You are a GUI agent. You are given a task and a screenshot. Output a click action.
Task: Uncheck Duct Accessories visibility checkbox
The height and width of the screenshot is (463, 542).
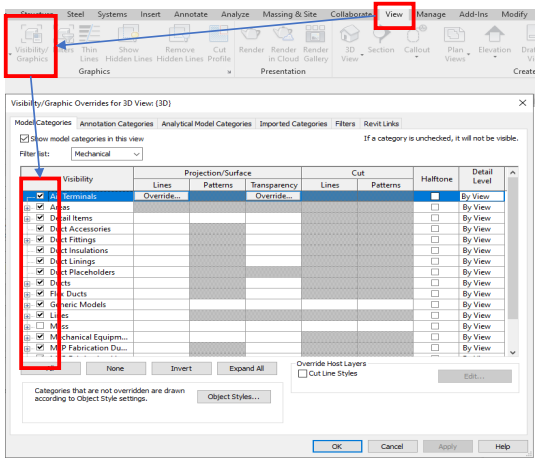[x=40, y=228]
